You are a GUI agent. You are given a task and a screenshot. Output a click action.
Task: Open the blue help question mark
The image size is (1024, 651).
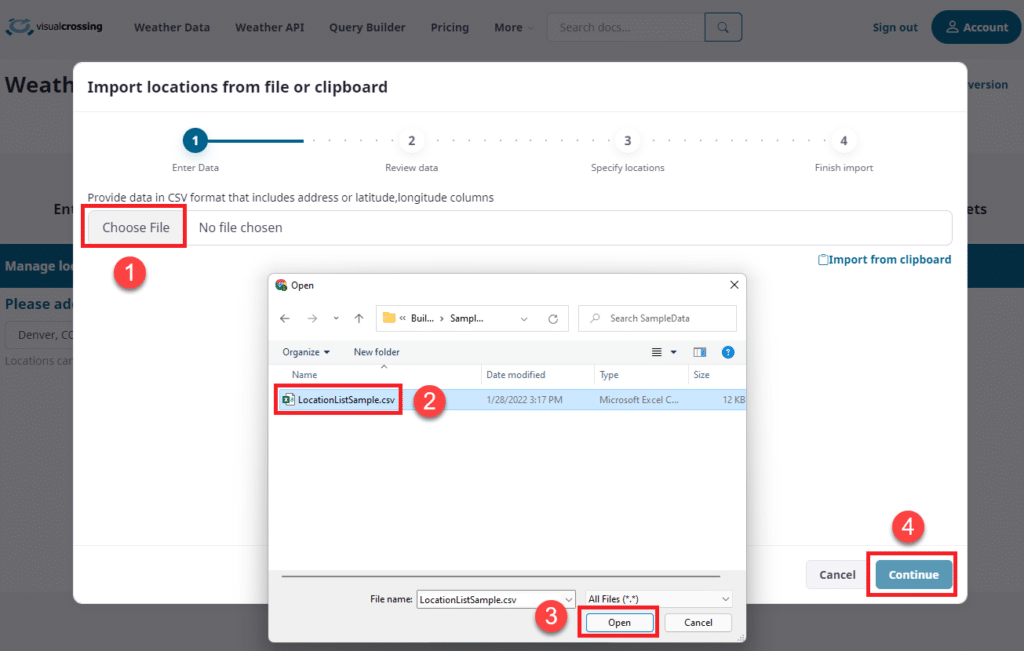pyautogui.click(x=728, y=352)
